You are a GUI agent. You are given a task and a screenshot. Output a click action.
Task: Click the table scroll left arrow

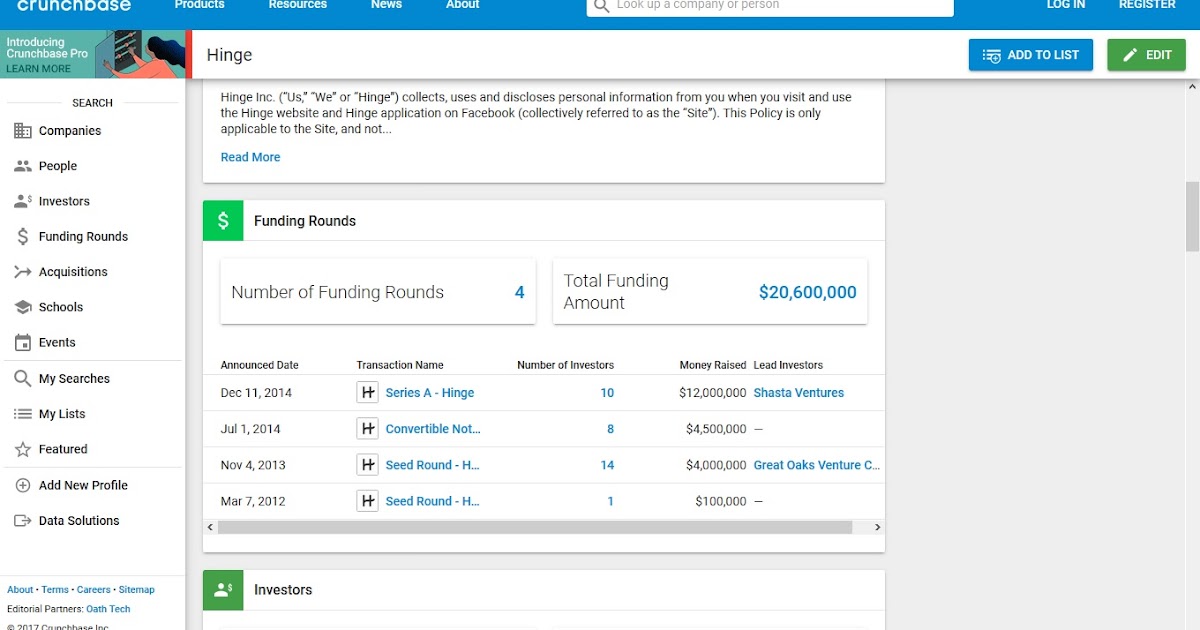pyautogui.click(x=210, y=527)
